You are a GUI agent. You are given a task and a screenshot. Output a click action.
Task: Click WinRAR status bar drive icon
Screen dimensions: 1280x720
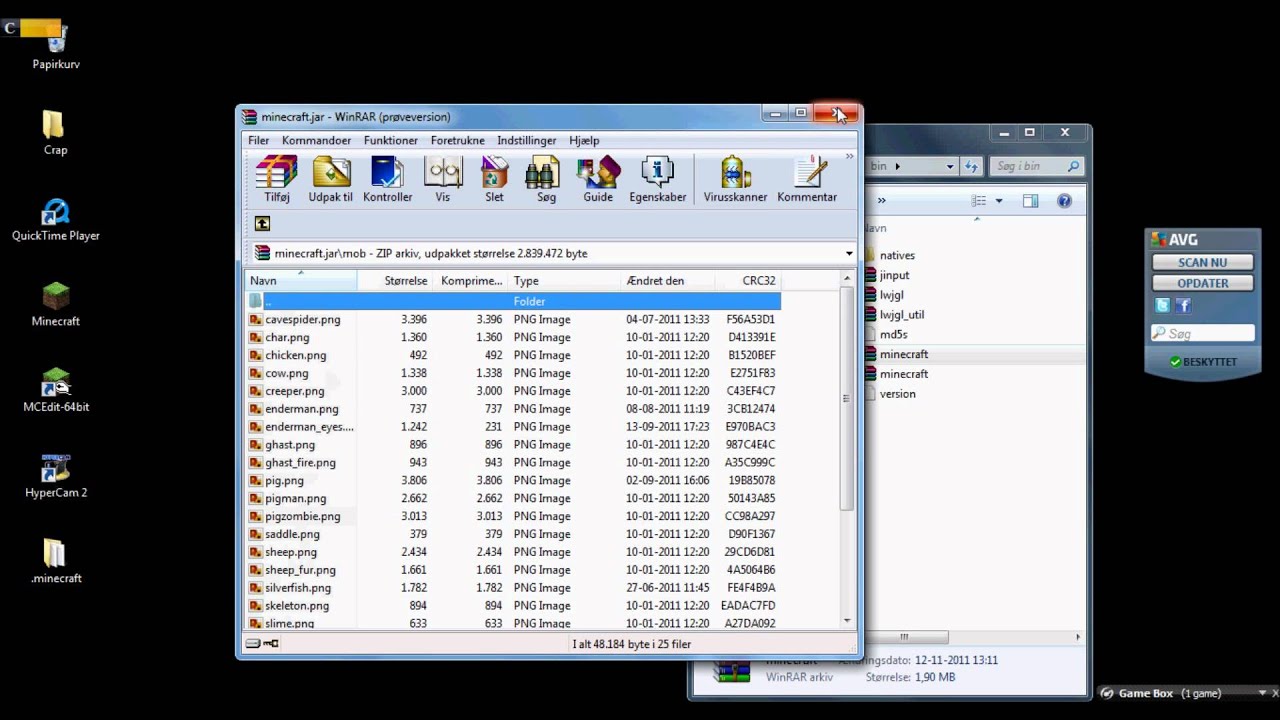253,644
